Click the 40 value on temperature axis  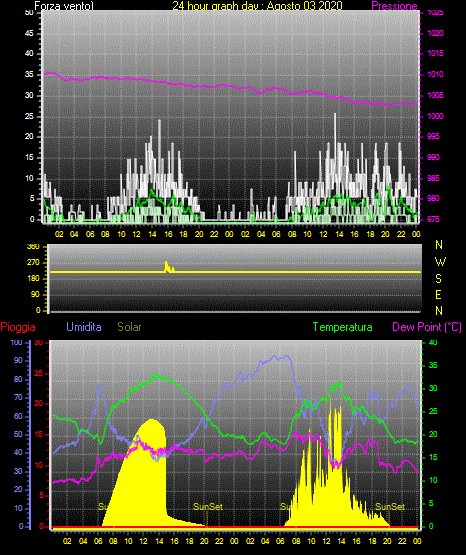tap(433, 343)
